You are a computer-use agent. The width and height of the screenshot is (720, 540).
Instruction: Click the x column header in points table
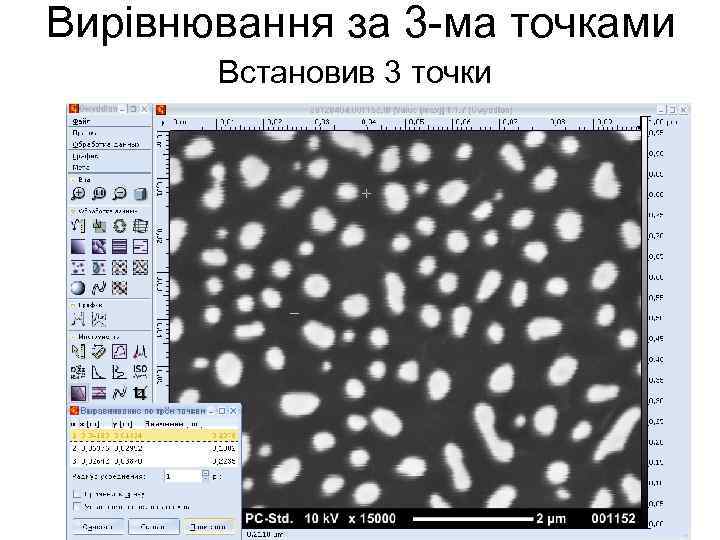(90, 423)
